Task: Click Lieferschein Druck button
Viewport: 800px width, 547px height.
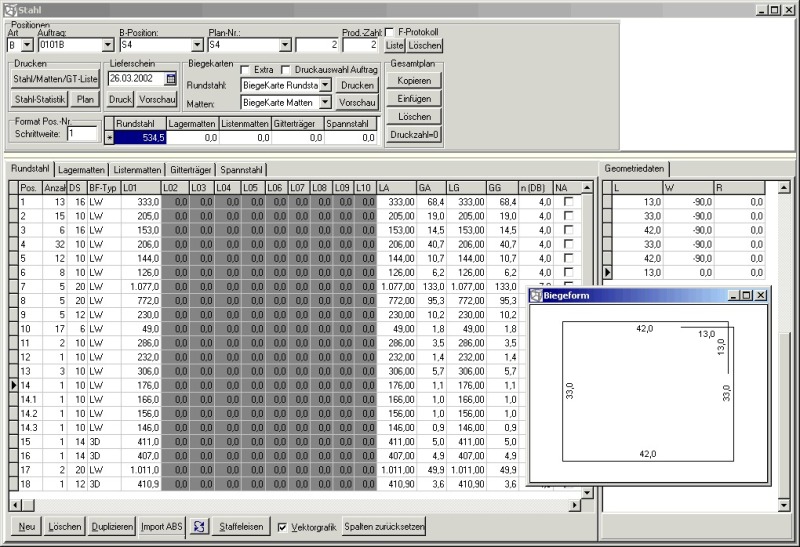Action: (120, 100)
